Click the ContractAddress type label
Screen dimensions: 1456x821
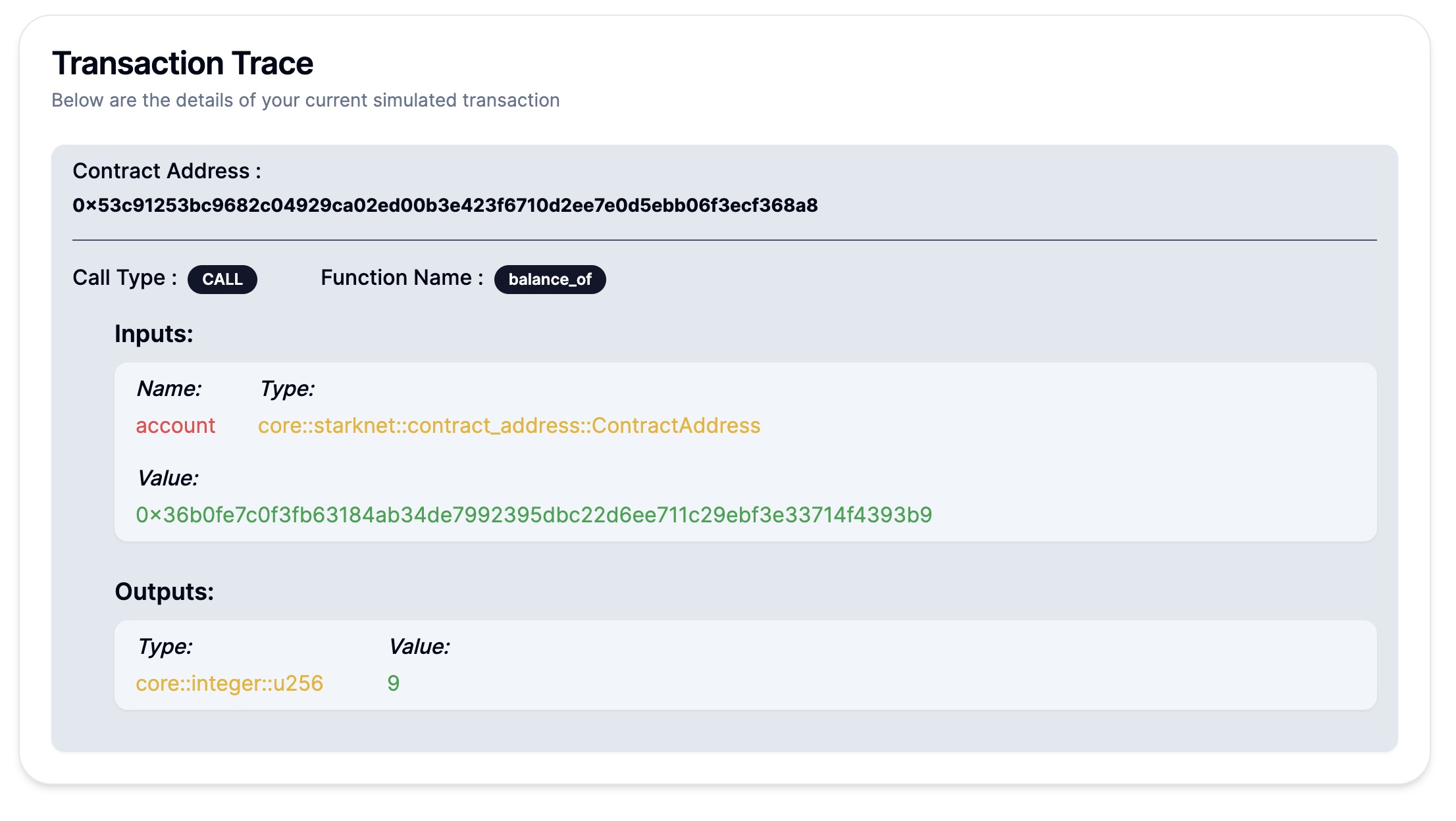tap(509, 425)
